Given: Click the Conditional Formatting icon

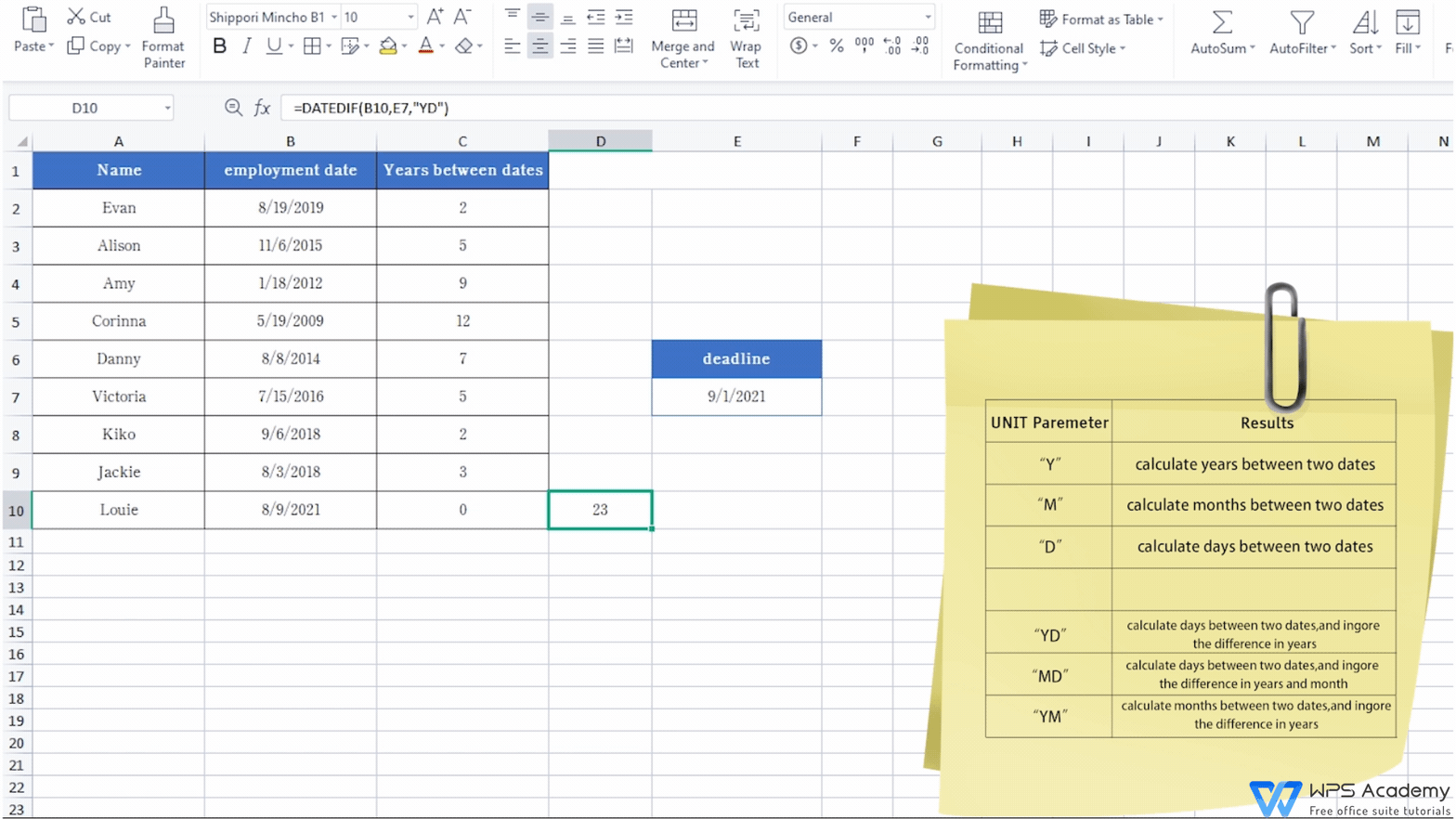Looking at the screenshot, I should pyautogui.click(x=990, y=22).
